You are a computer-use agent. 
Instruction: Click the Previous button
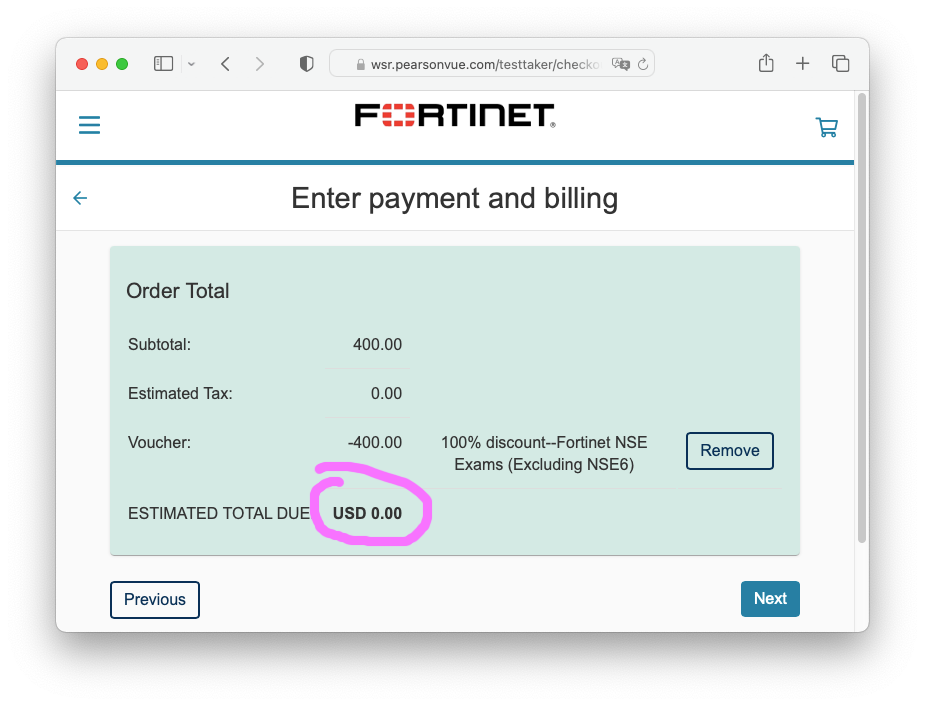pyautogui.click(x=155, y=599)
